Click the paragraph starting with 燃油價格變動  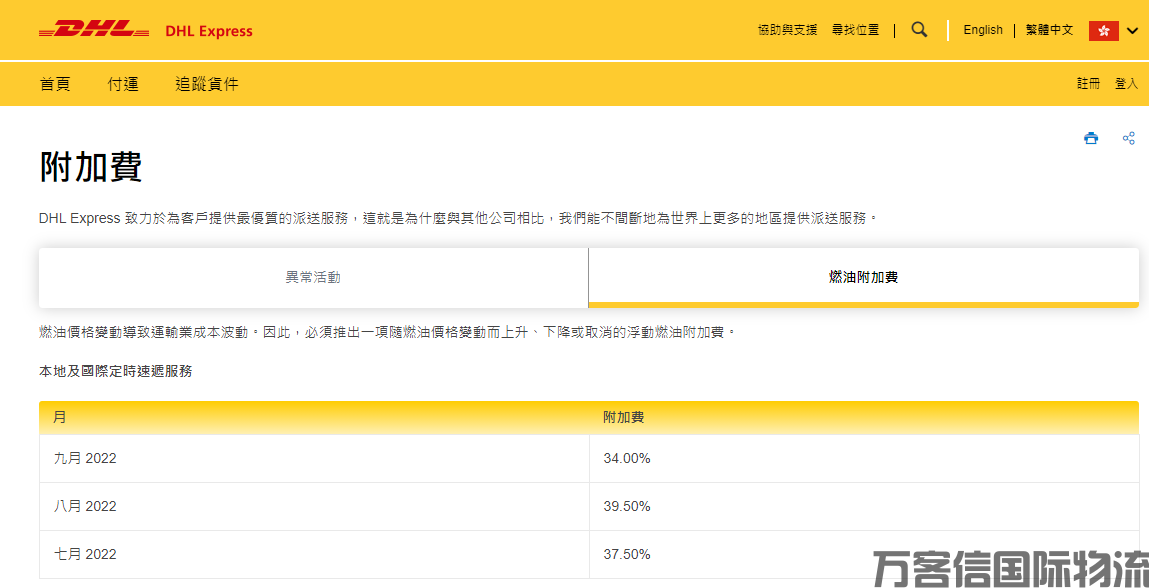coord(387,332)
